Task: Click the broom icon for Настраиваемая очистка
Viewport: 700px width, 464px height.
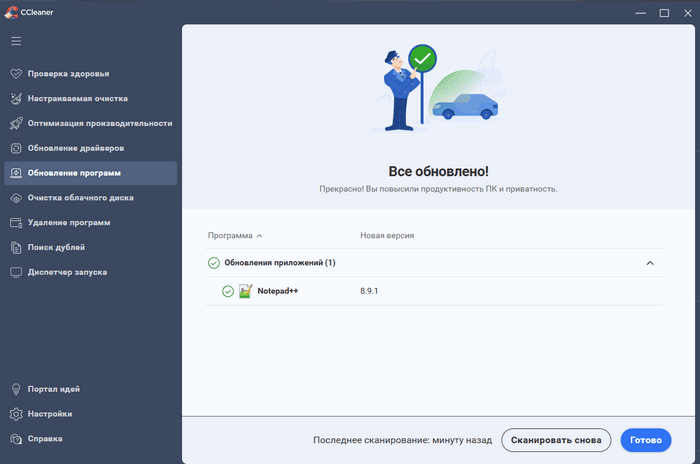Action: pos(16,99)
